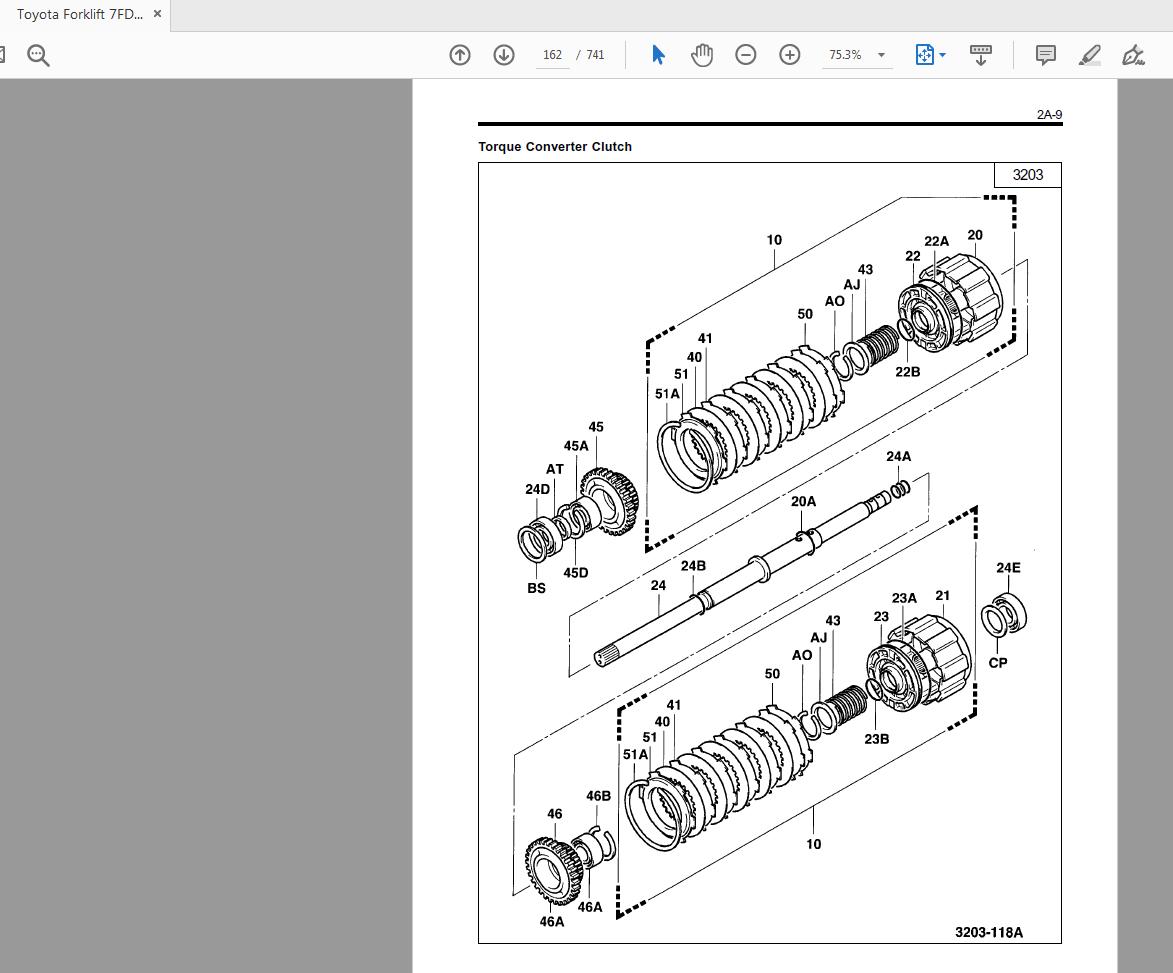
Task: Click part label 45D below gear
Action: click(x=575, y=573)
